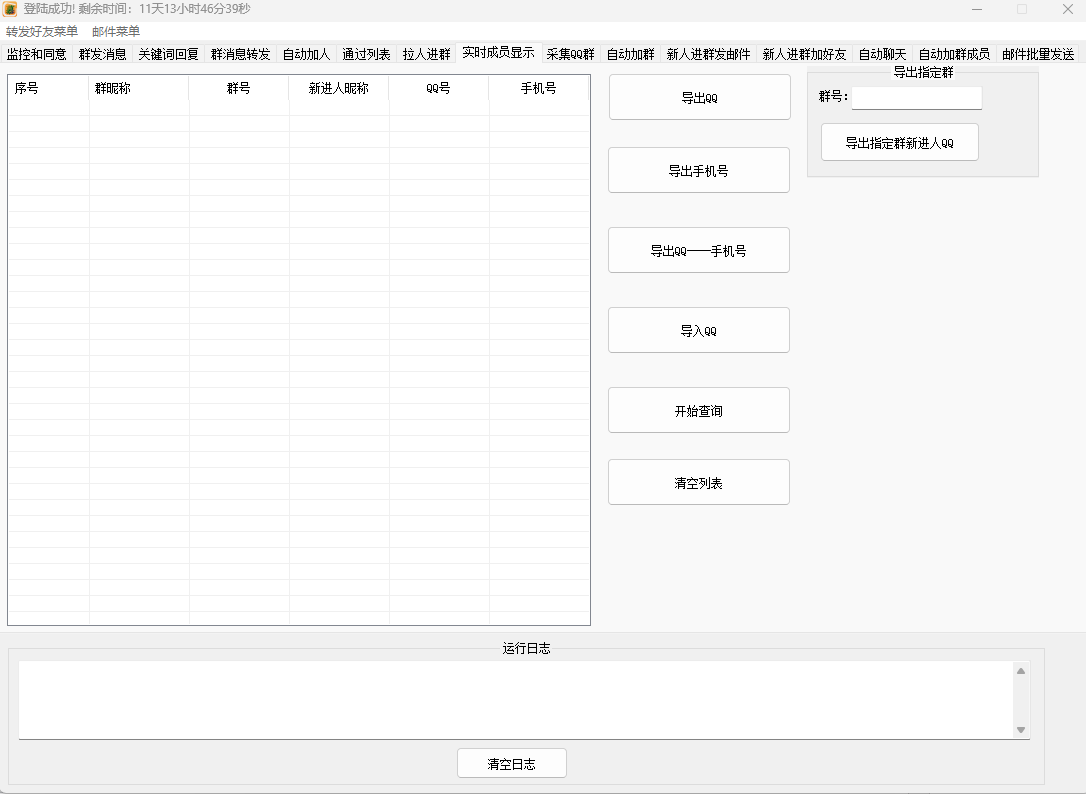Click the 导入QQ button
This screenshot has height=794, width=1086.
(x=698, y=329)
